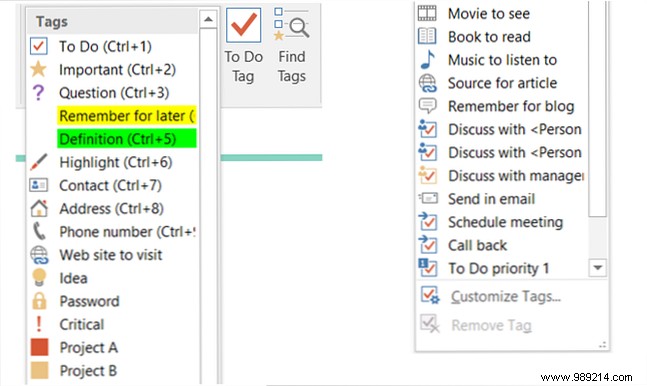Select the Project A tag label
Viewport: 647px width, 386px height.
pos(89,348)
